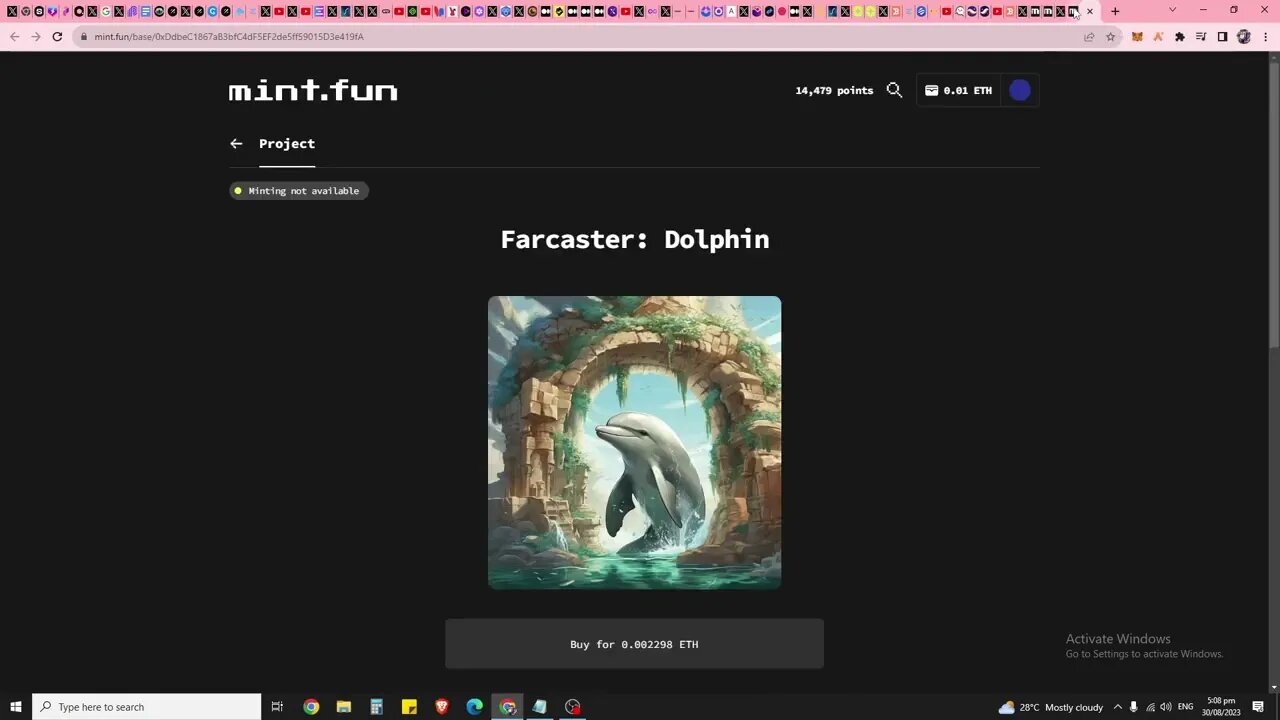
Task: Go back using the Project back arrow
Action: click(x=236, y=144)
